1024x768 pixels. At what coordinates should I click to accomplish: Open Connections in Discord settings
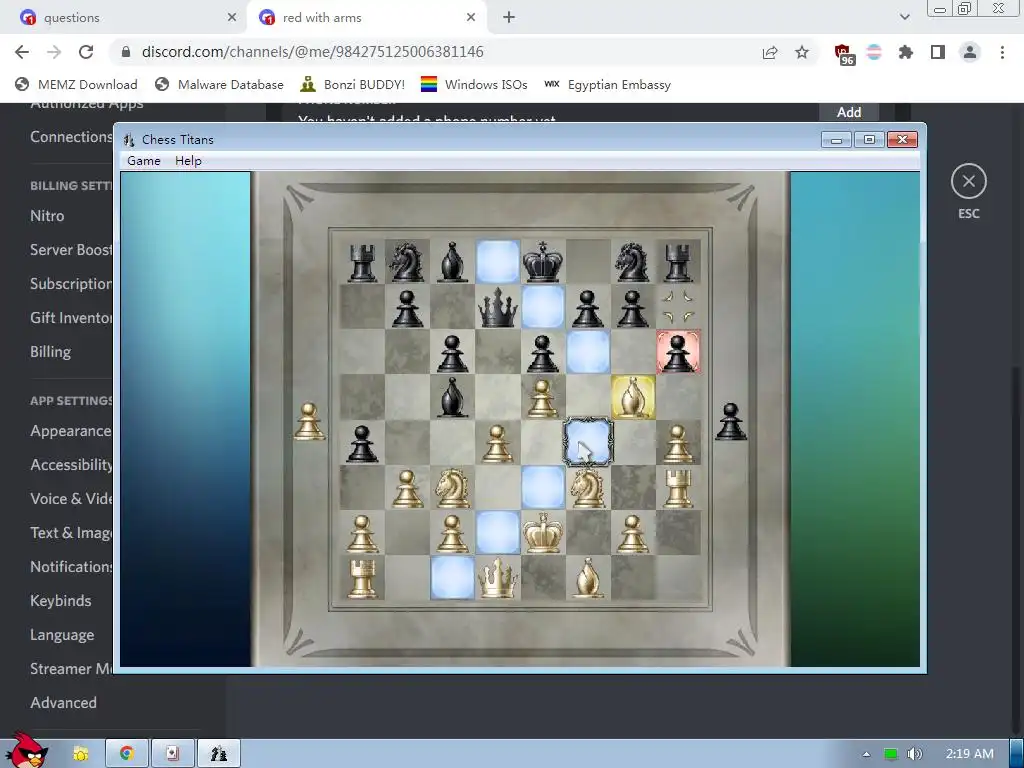click(x=71, y=136)
